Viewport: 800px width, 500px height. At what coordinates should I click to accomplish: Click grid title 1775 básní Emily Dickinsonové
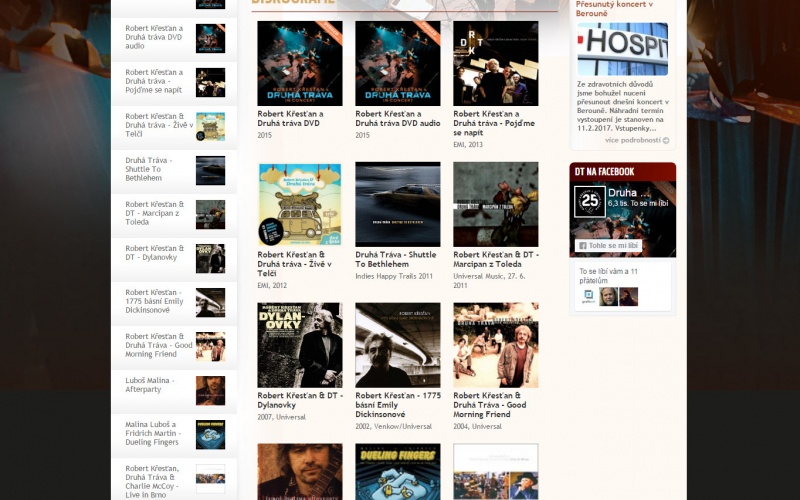point(398,405)
